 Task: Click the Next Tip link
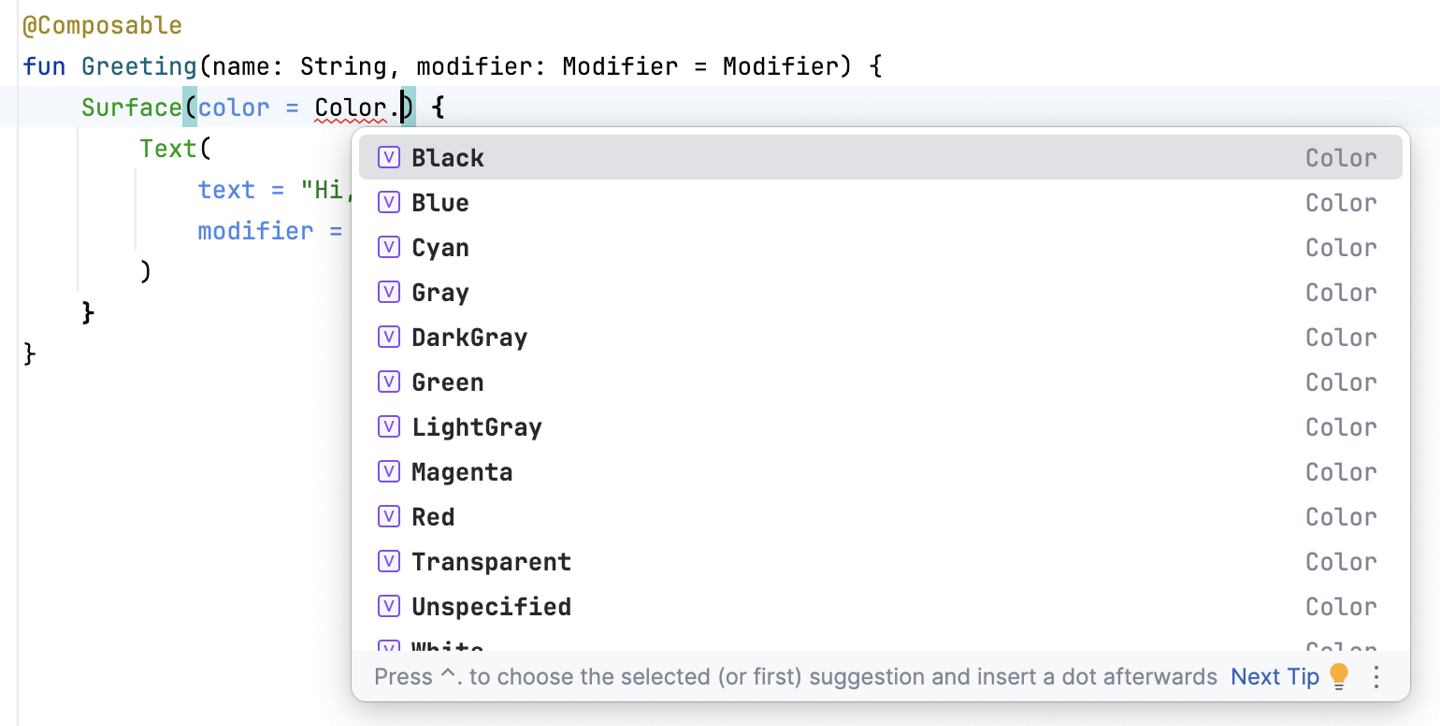click(x=1275, y=677)
